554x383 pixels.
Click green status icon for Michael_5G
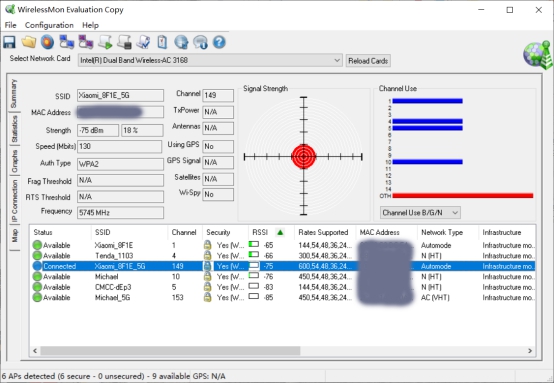coord(37,297)
